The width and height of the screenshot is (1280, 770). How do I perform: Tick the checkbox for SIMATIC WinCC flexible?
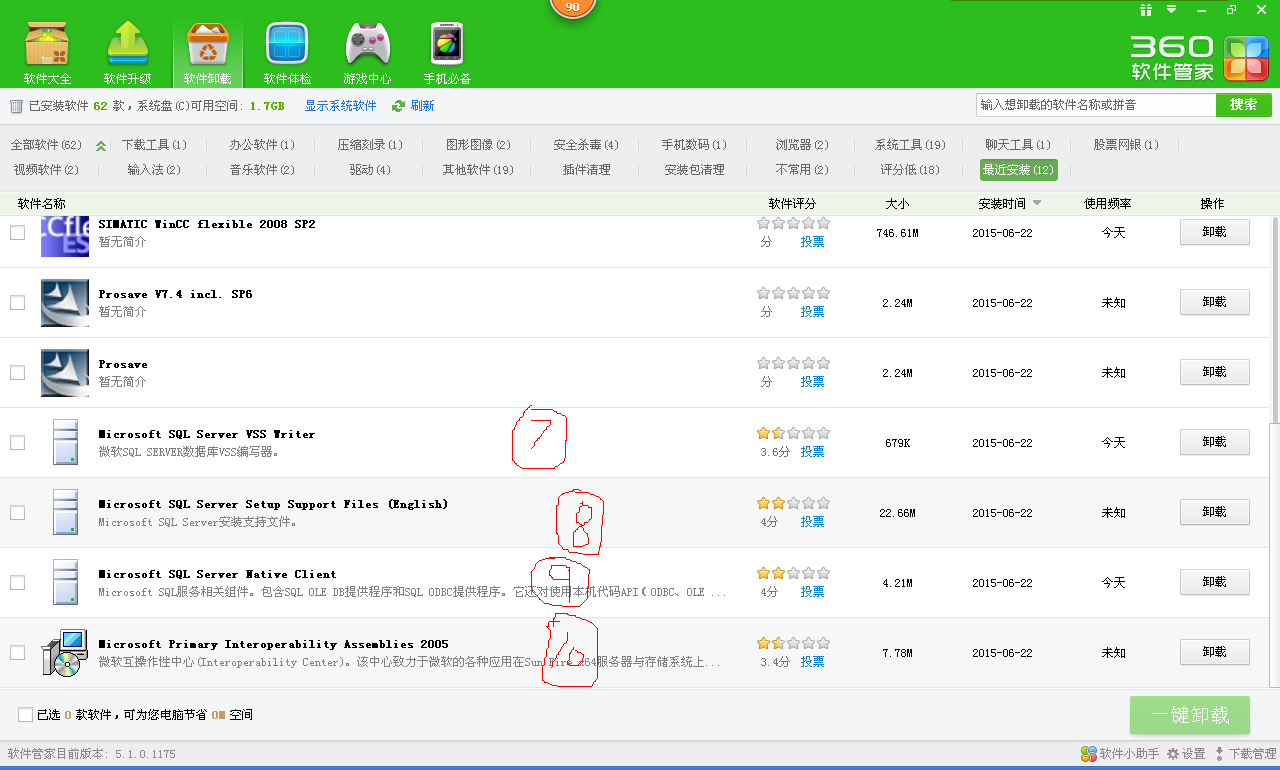click(x=17, y=233)
